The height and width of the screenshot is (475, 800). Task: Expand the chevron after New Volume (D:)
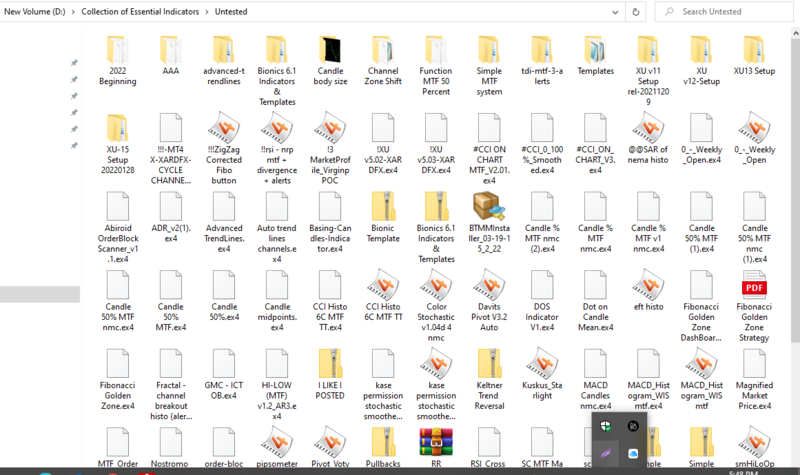[73, 12]
